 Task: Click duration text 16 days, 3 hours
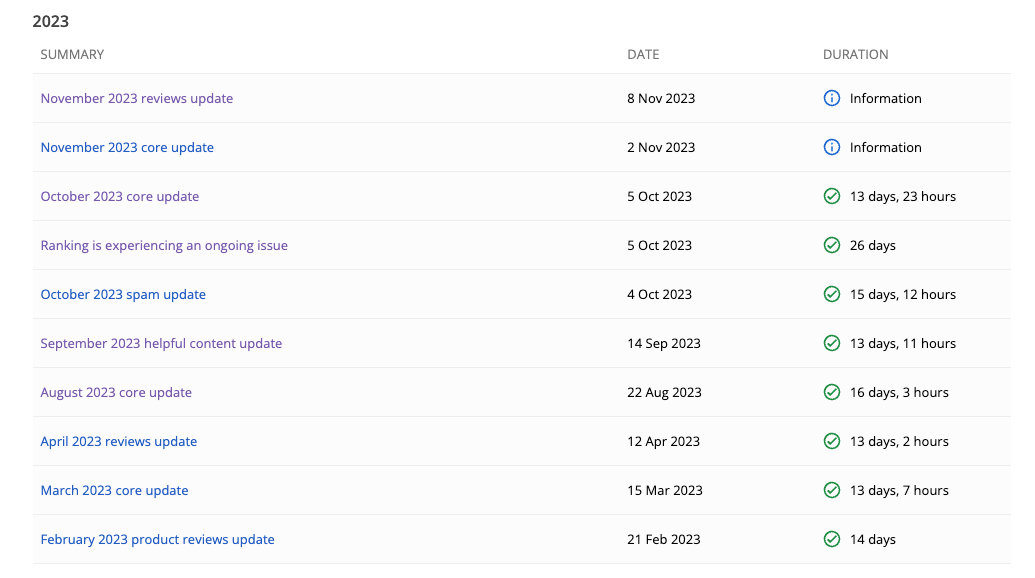tap(899, 392)
